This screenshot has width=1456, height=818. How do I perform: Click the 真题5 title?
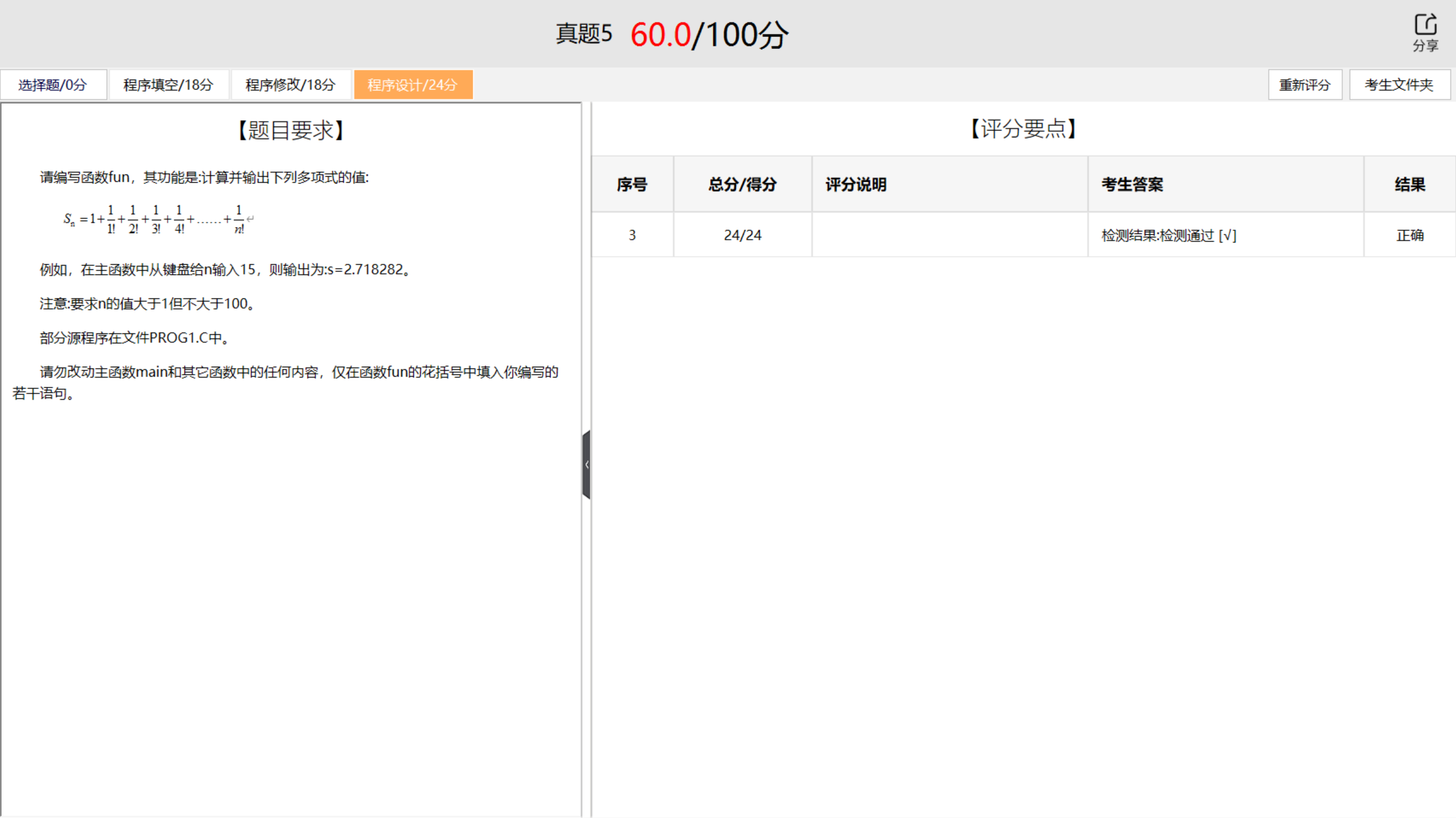[584, 34]
